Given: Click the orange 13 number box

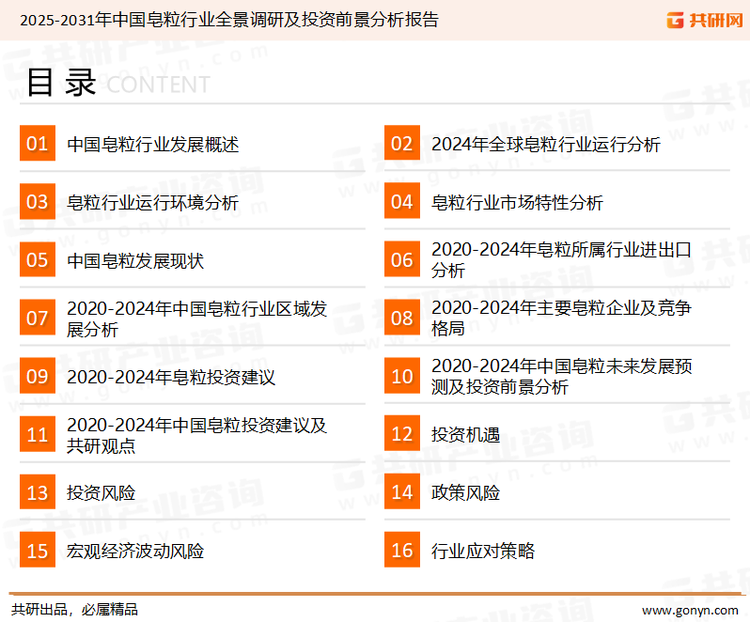Looking at the screenshot, I should click(x=37, y=492).
